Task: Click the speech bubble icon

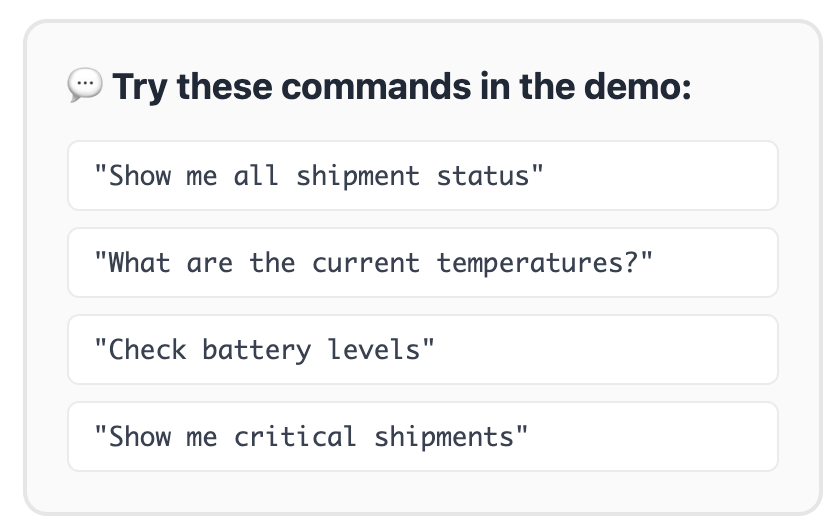Action: (x=85, y=86)
